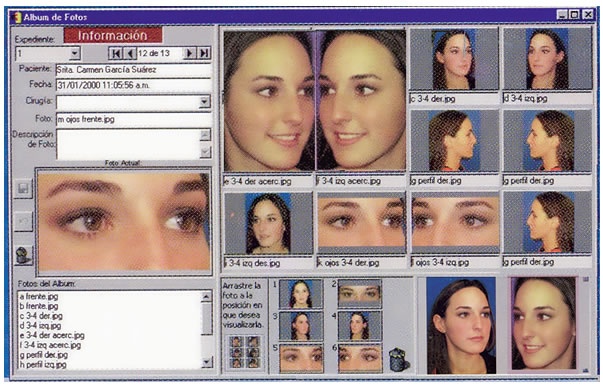
Task: Click the Fecha date field
Action: (133, 85)
